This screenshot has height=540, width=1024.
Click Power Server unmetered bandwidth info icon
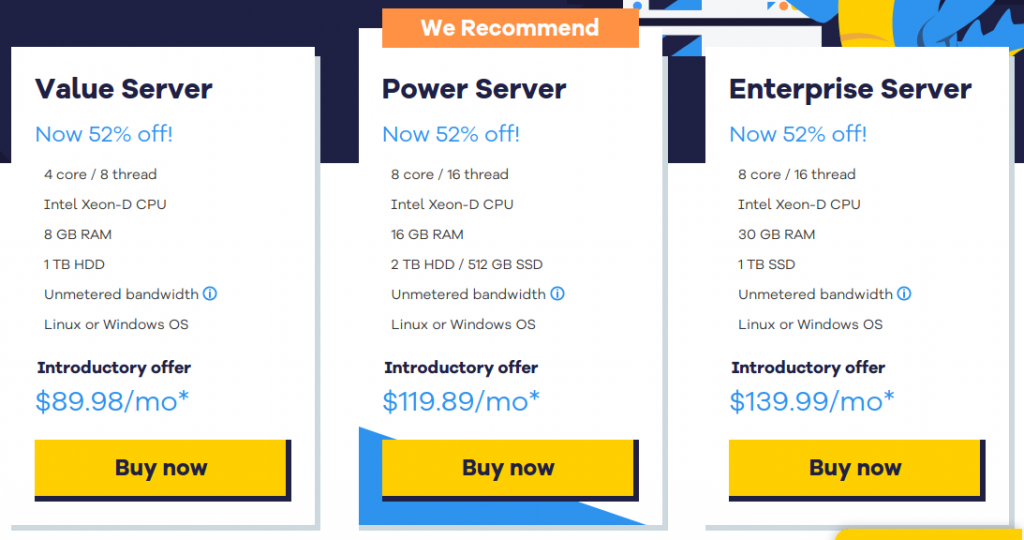pyautogui.click(x=558, y=294)
